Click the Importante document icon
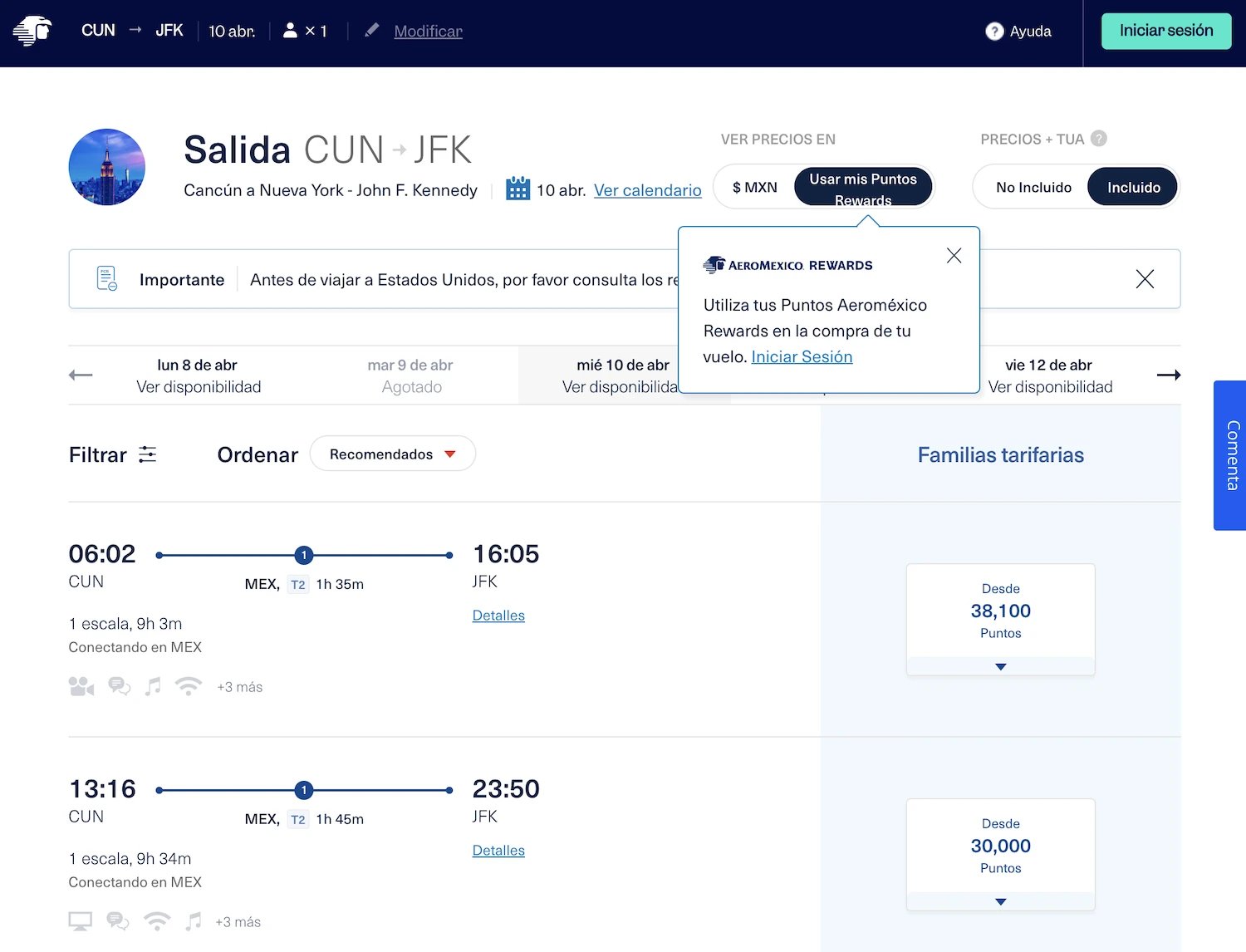Viewport: 1246px width, 952px height. tap(107, 278)
